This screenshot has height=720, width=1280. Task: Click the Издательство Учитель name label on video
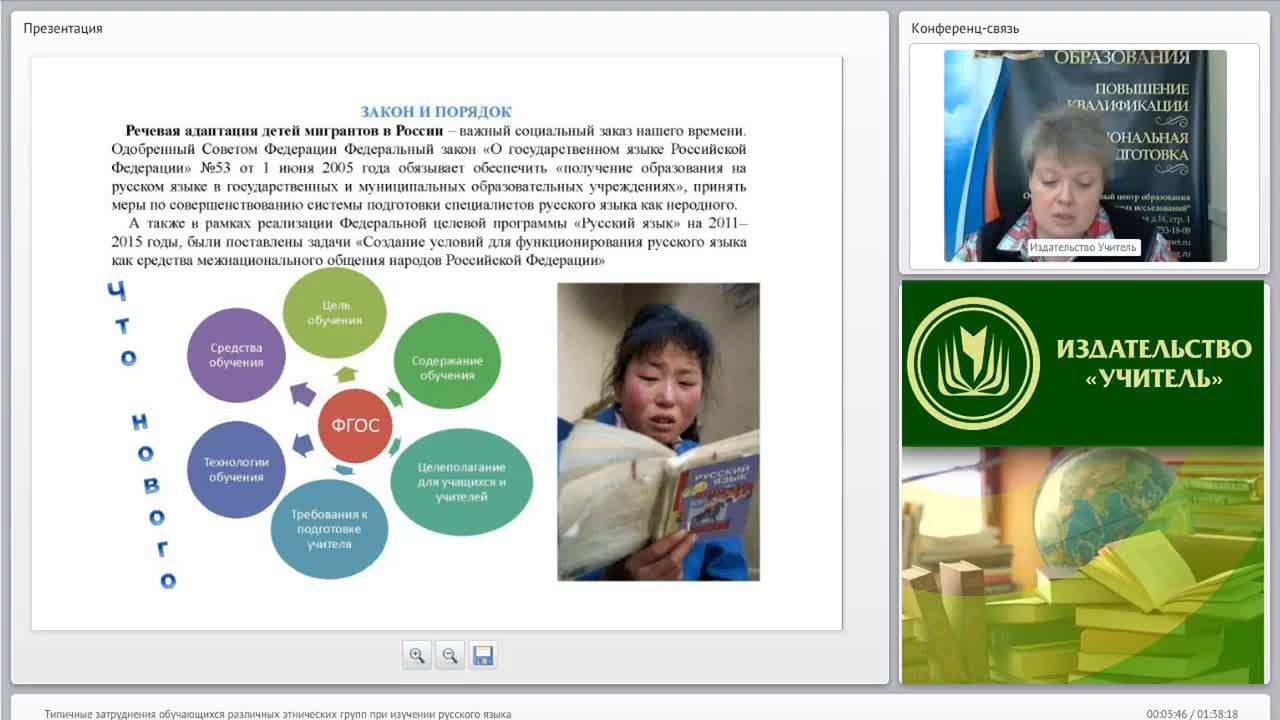[1083, 247]
